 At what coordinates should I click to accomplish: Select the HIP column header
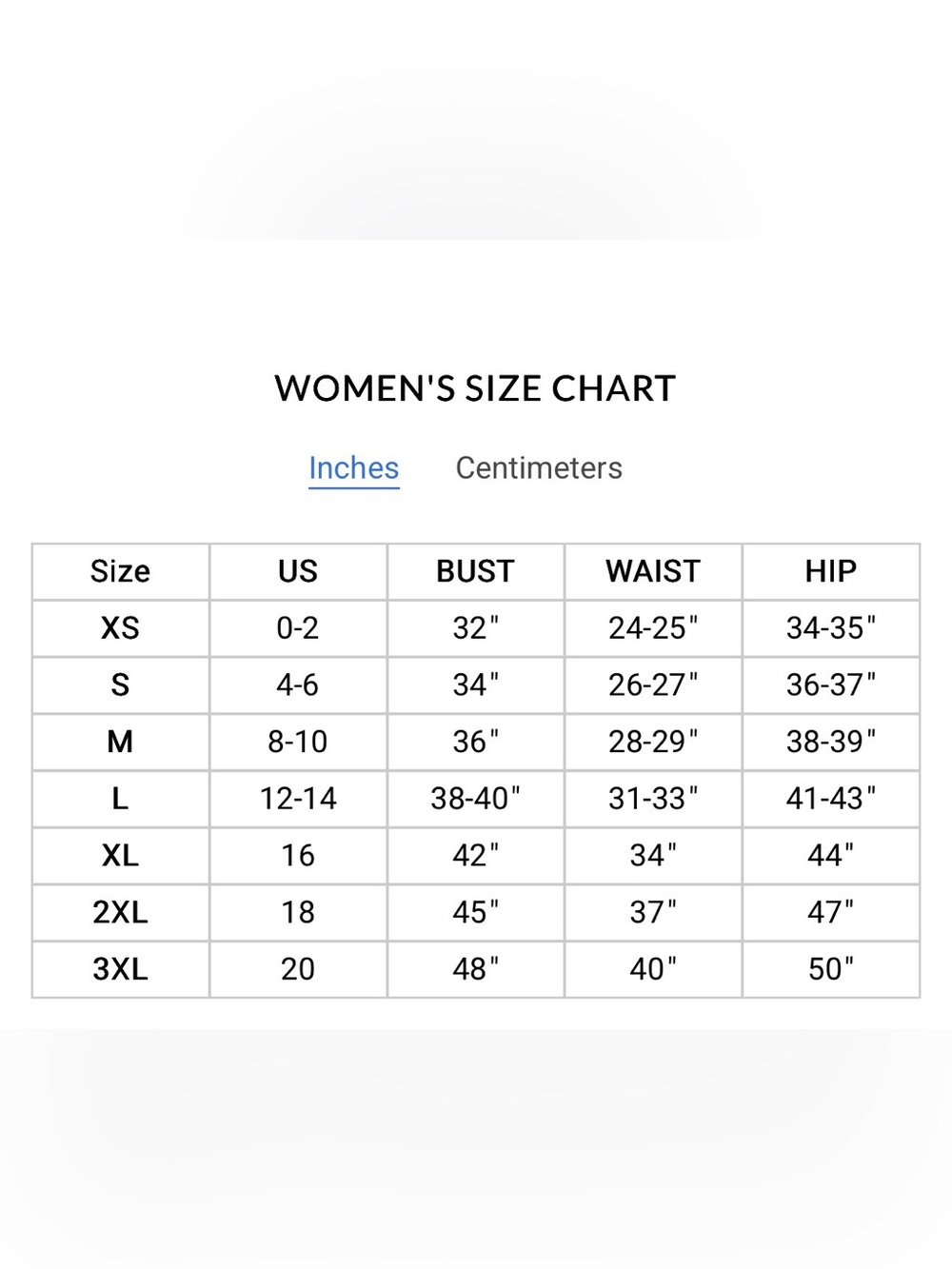point(831,571)
